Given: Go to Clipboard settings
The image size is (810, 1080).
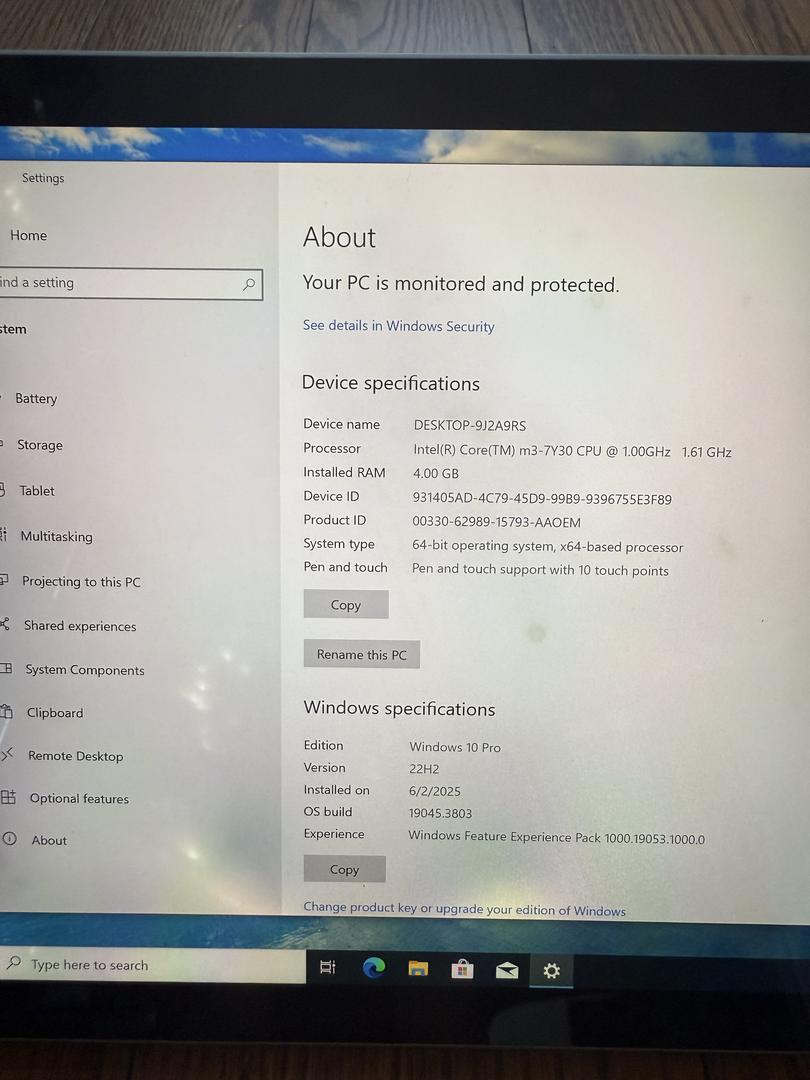Looking at the screenshot, I should (x=55, y=713).
